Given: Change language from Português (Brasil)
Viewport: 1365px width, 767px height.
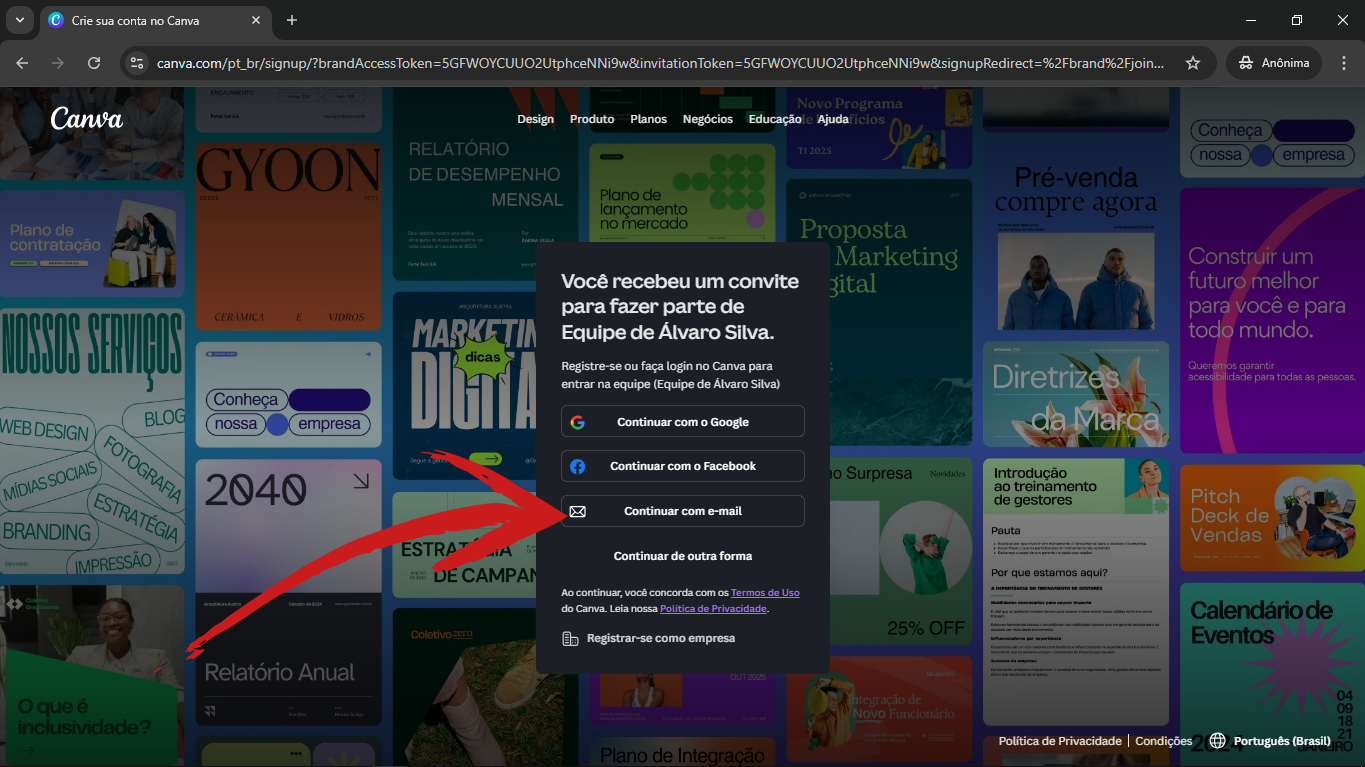Looking at the screenshot, I should pos(1270,741).
